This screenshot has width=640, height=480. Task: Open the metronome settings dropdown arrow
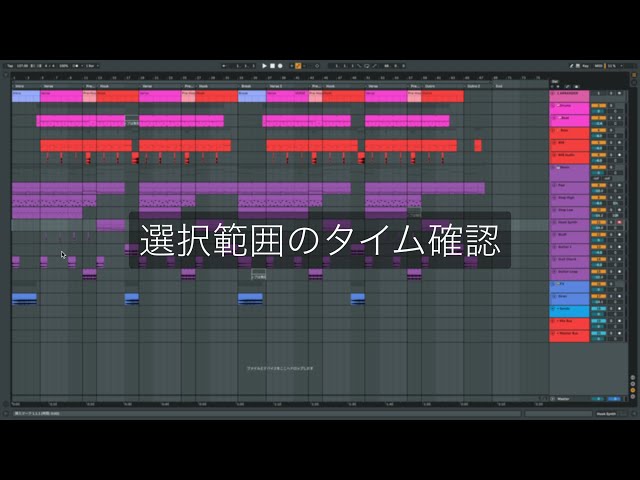[82, 66]
